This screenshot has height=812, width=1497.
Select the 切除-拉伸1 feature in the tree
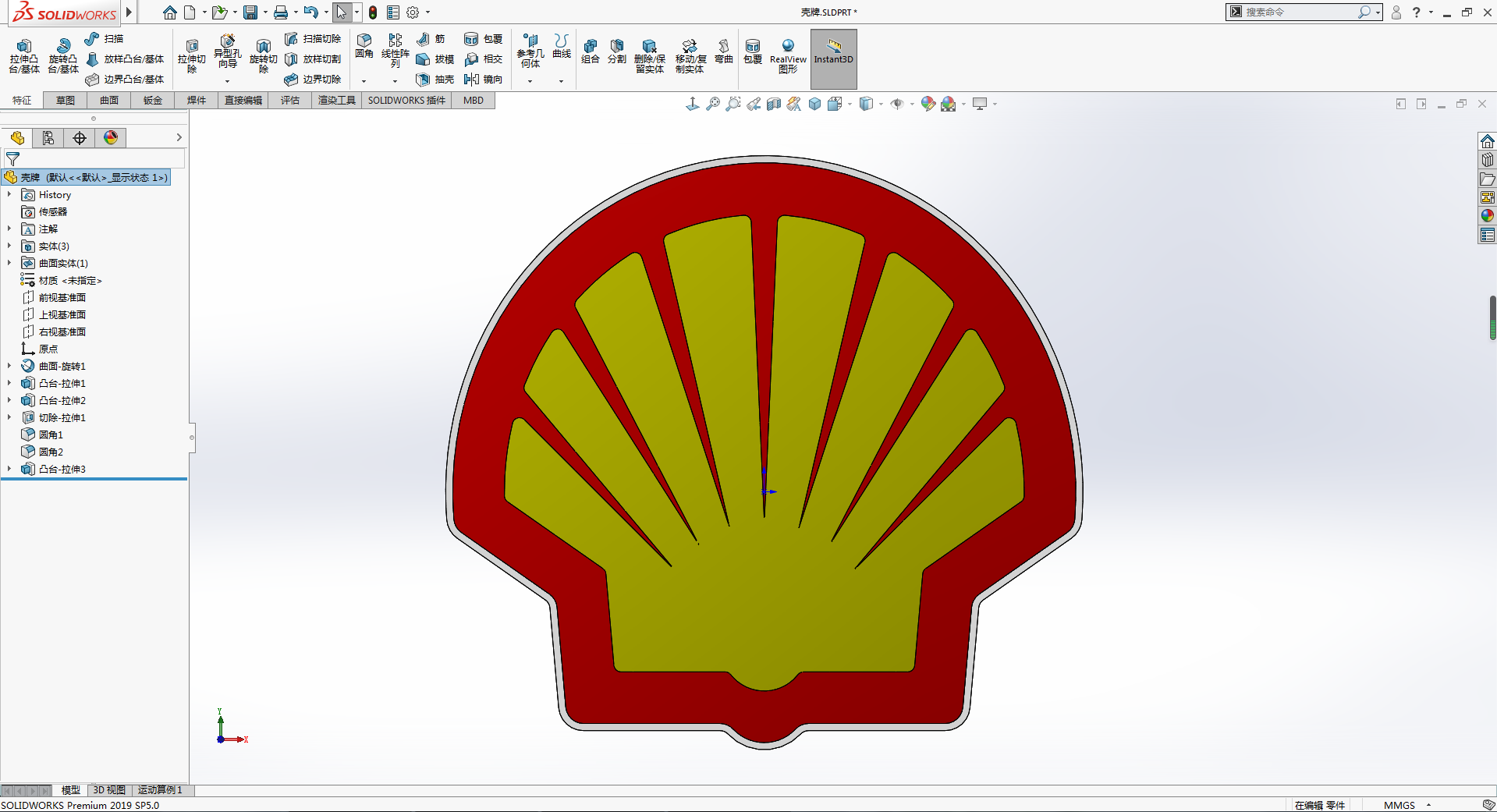point(54,417)
